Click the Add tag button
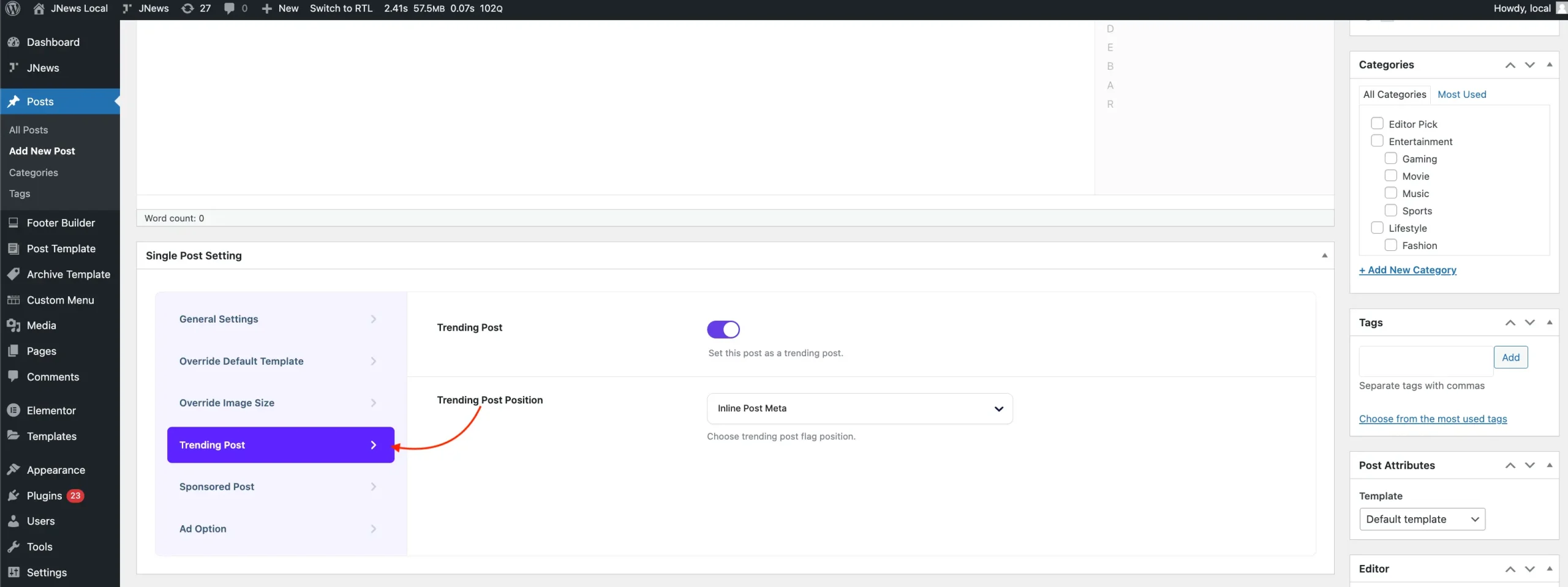1568x587 pixels. coord(1510,357)
